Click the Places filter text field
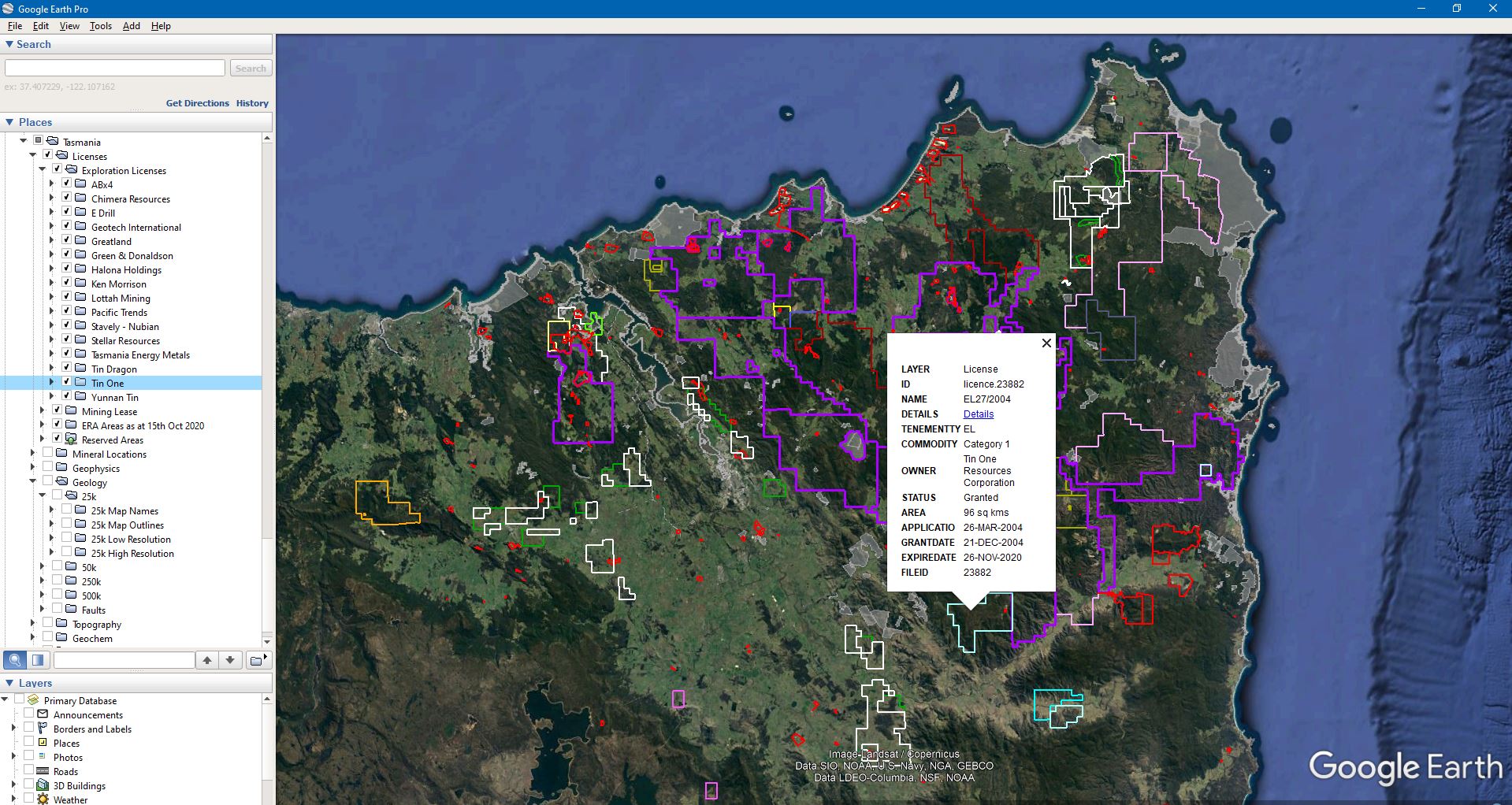This screenshot has width=1512, height=805. tap(124, 660)
